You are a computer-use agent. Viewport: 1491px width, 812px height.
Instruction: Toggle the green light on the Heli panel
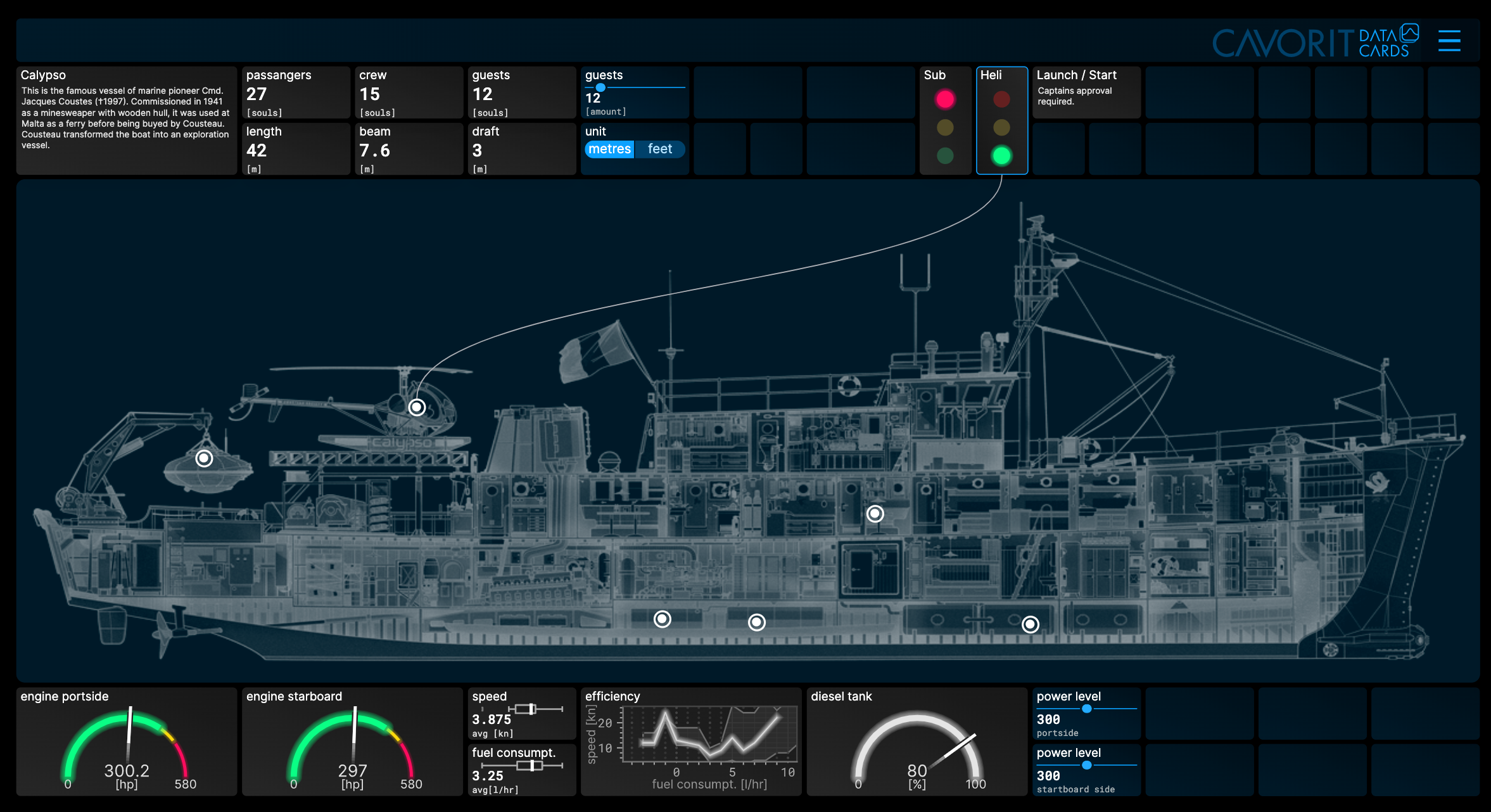(1002, 154)
